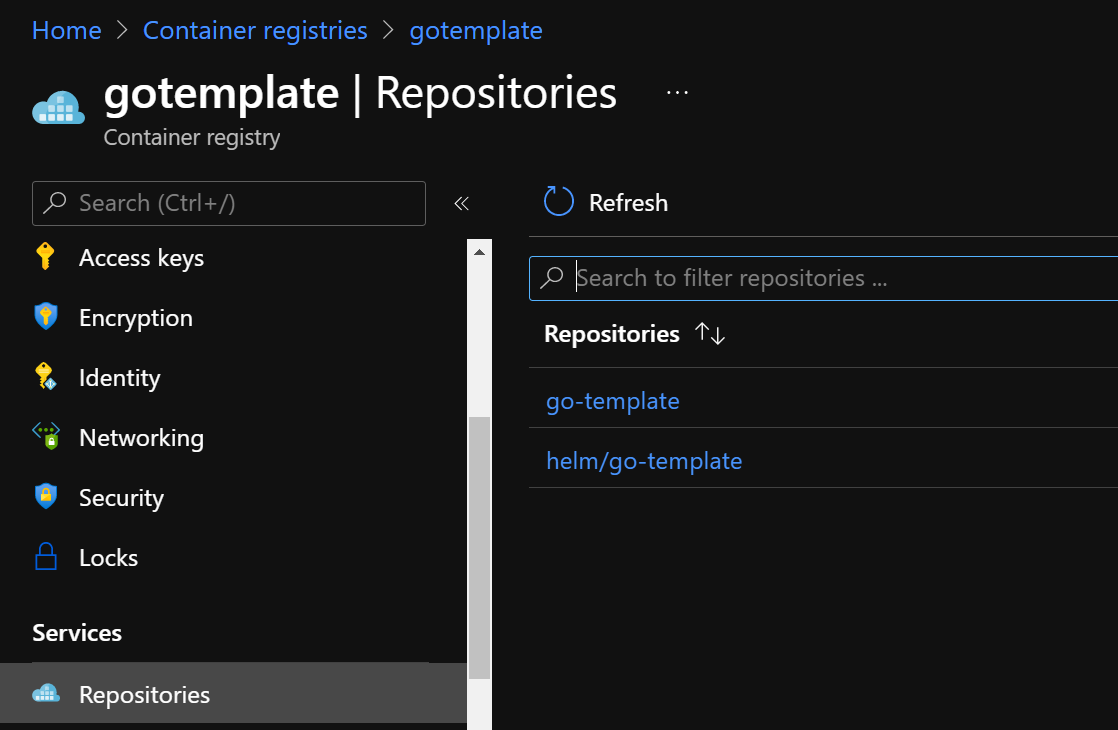The width and height of the screenshot is (1118, 730).
Task: Sort repositories using the up-down arrows
Action: point(709,334)
